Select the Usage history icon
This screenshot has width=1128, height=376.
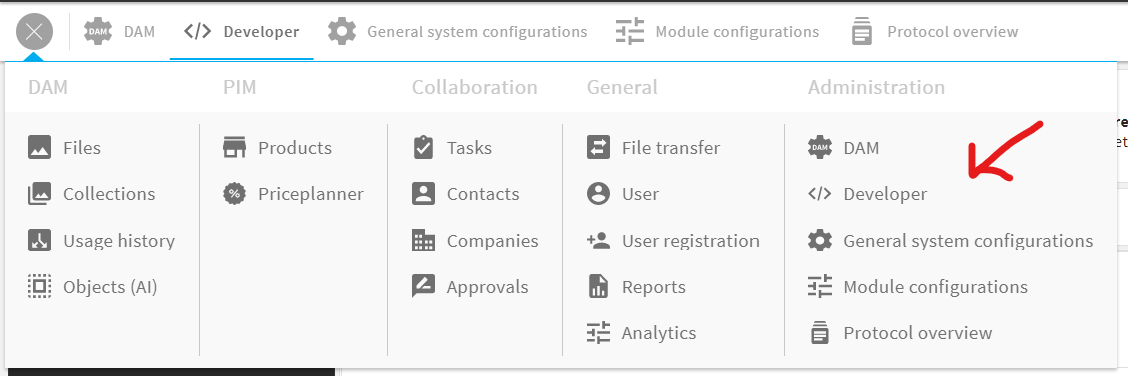pos(40,240)
